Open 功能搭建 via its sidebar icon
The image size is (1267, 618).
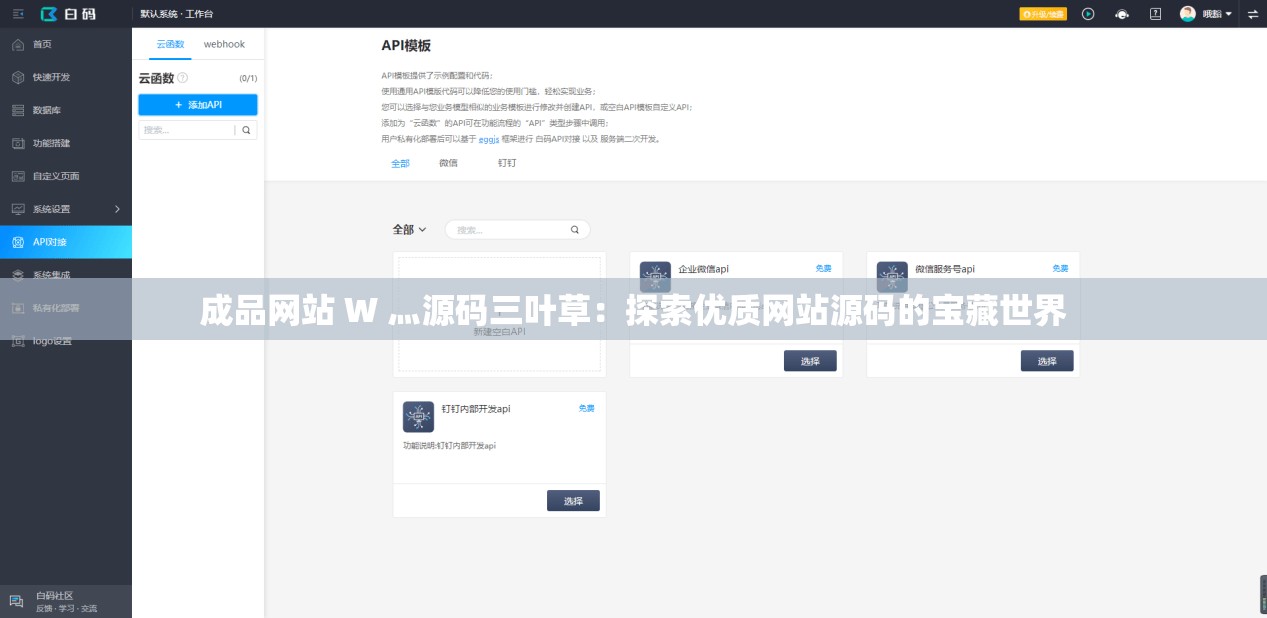point(15,143)
